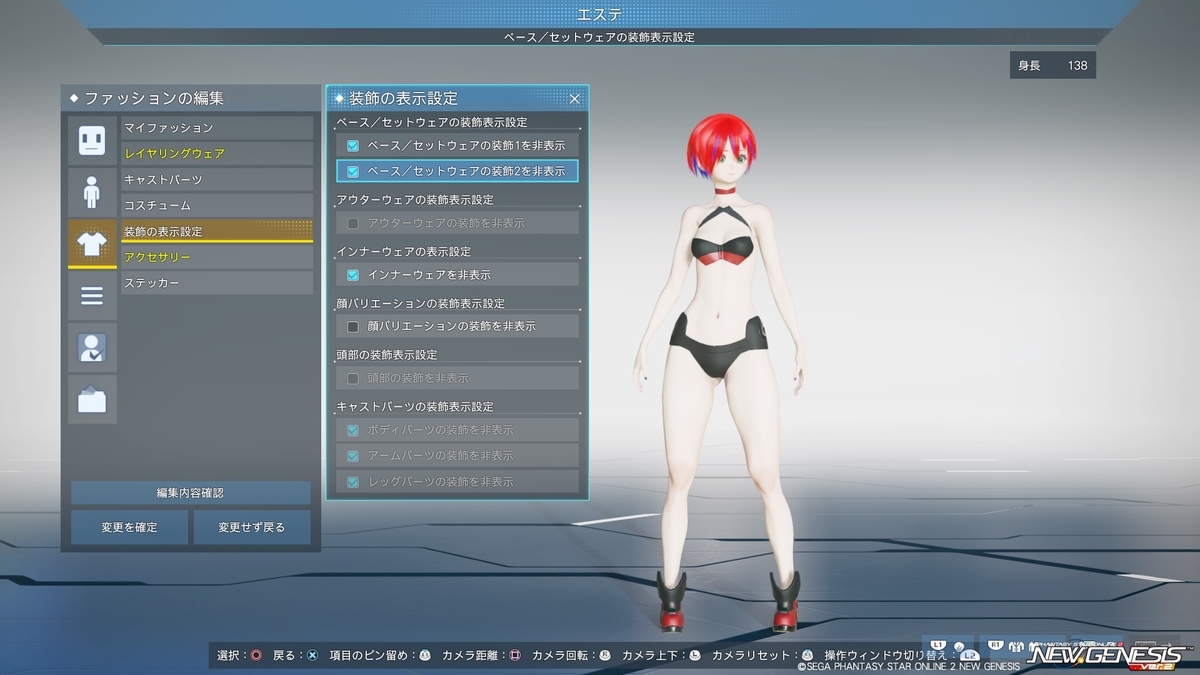The width and height of the screenshot is (1200, 675).
Task: Click the キャストパーツの装飾表示設定 section label
Action: pos(415,408)
